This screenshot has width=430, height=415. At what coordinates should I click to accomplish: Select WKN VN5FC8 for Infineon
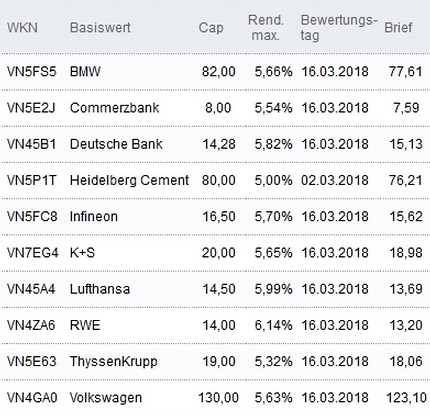pyautogui.click(x=32, y=217)
